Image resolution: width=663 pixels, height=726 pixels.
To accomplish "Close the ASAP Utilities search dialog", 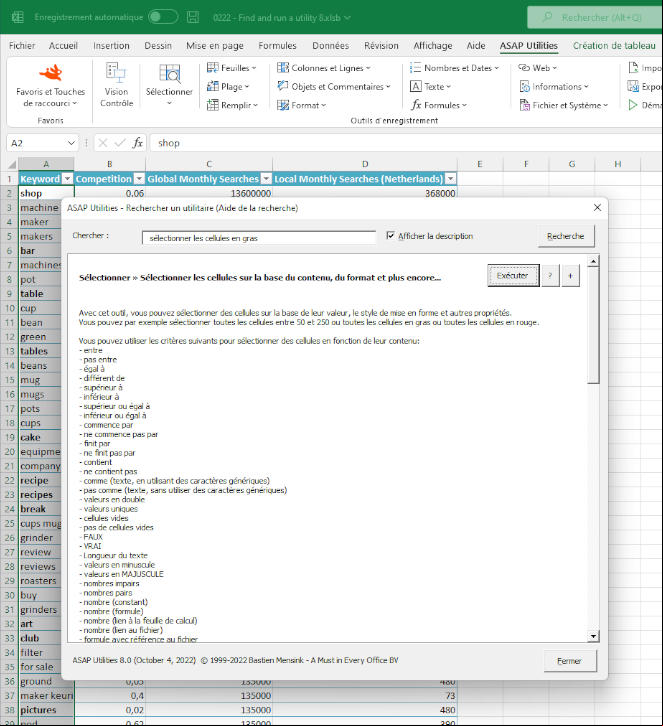I will coord(597,207).
